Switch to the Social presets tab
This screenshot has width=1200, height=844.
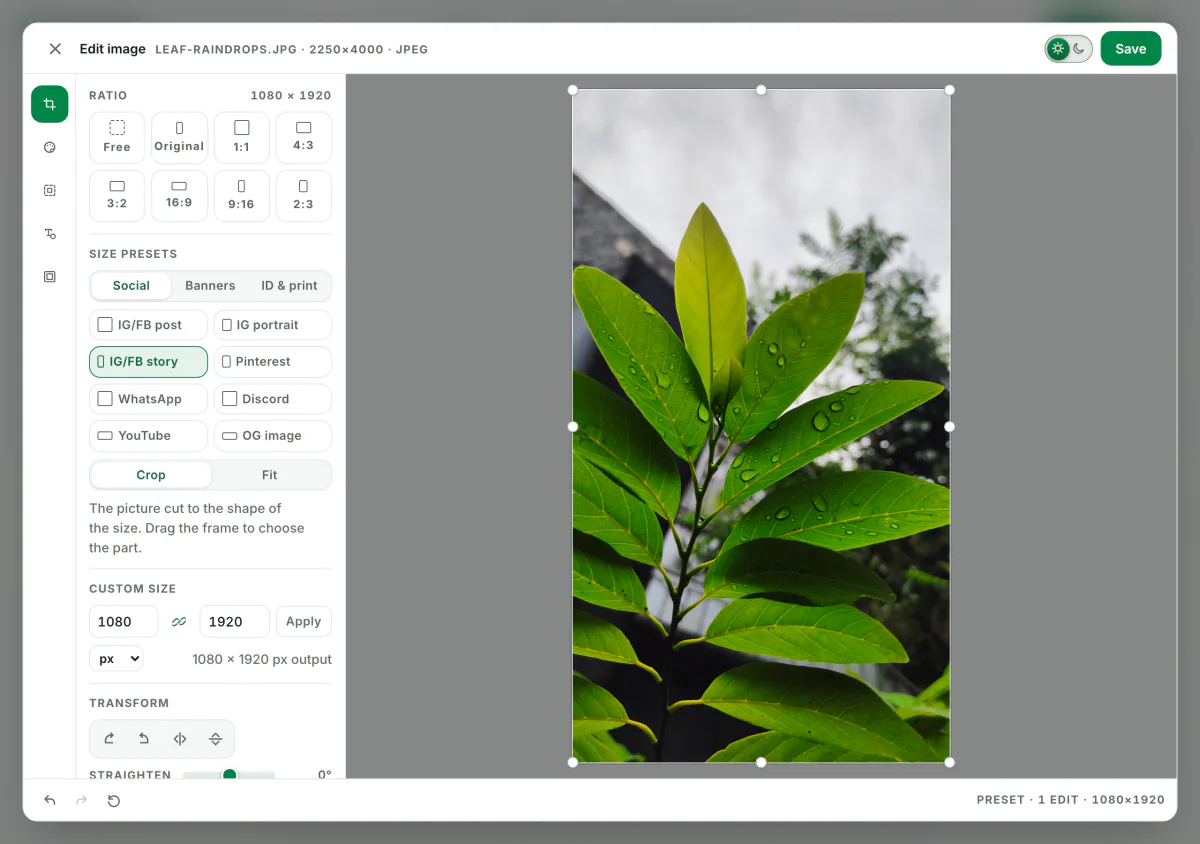pyautogui.click(x=131, y=285)
